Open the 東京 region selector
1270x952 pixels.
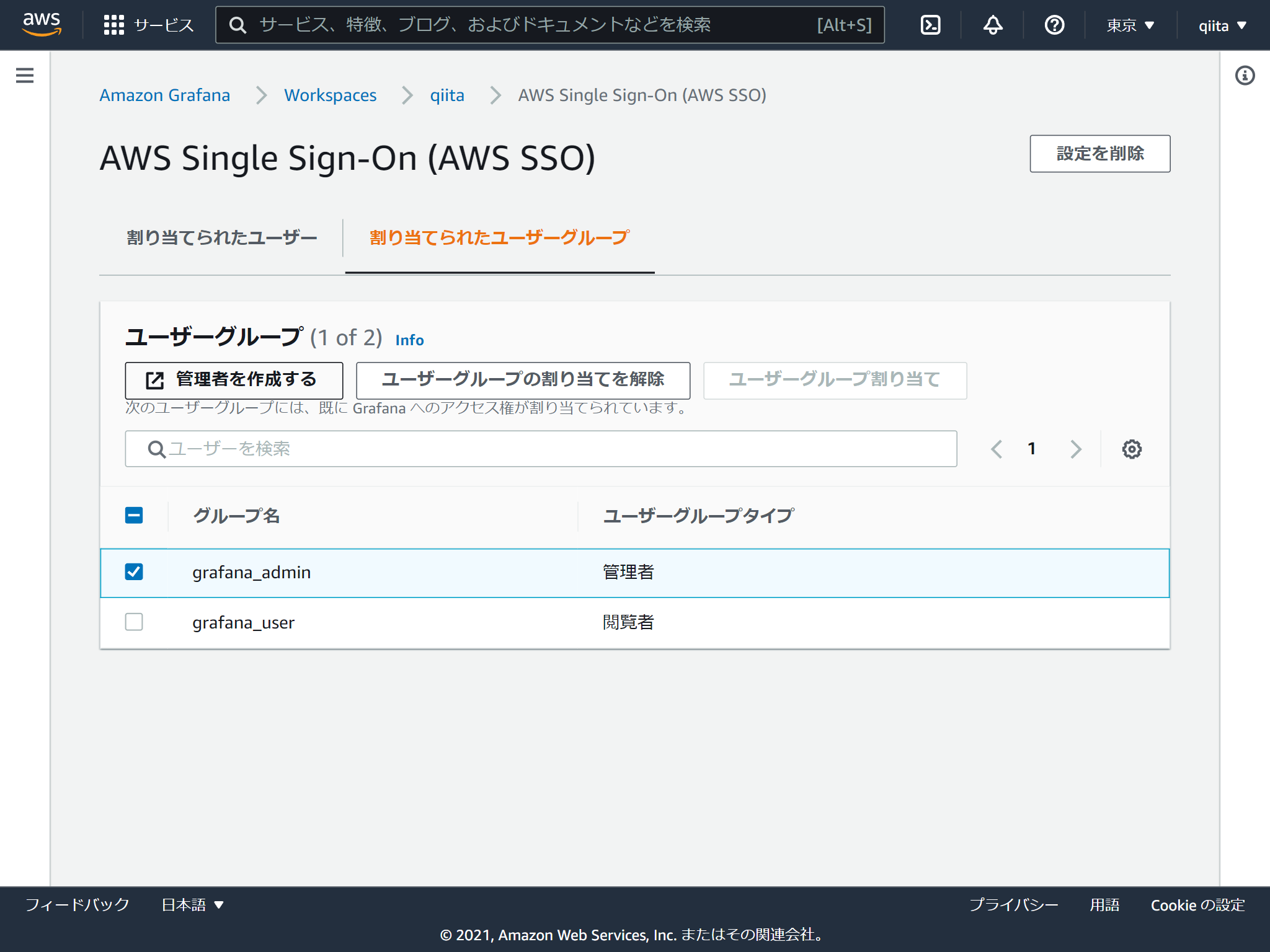tap(1129, 25)
